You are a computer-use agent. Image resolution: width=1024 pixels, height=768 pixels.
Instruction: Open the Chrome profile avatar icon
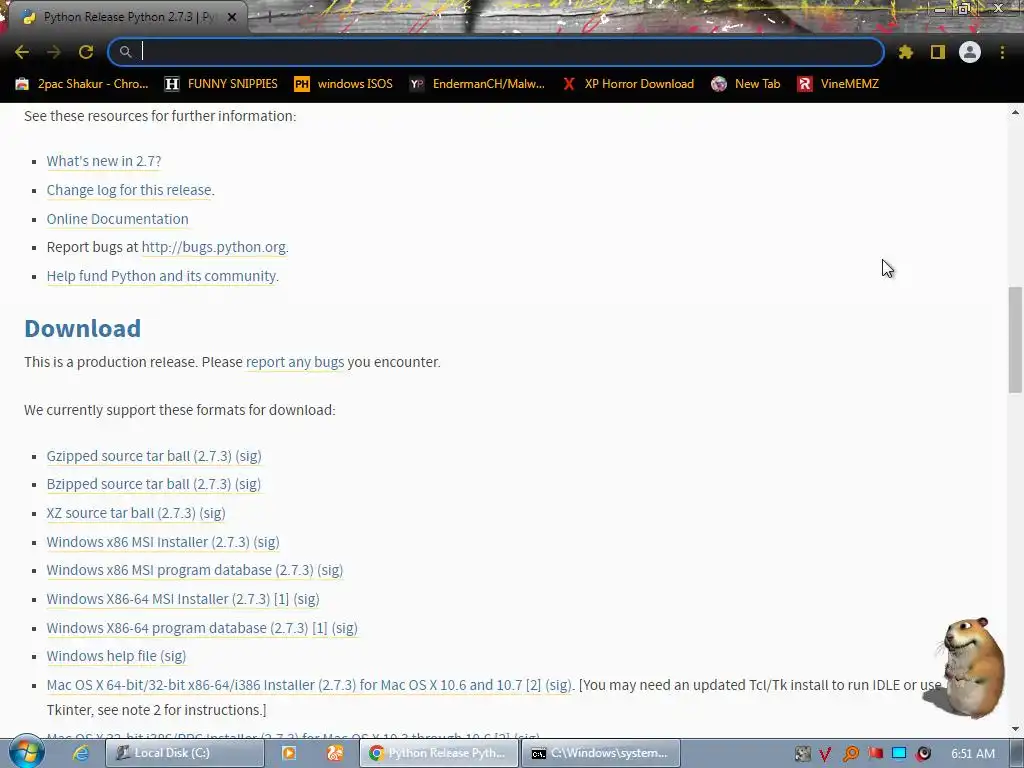click(970, 52)
